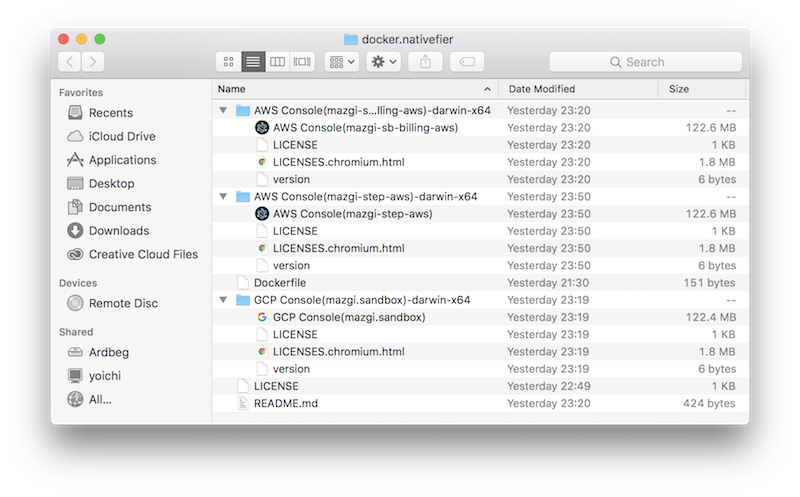Image resolution: width=800 pixels, height=497 pixels.
Task: Select the GCP Console(mazgi.sandbox) app icon
Action: pyautogui.click(x=262, y=317)
